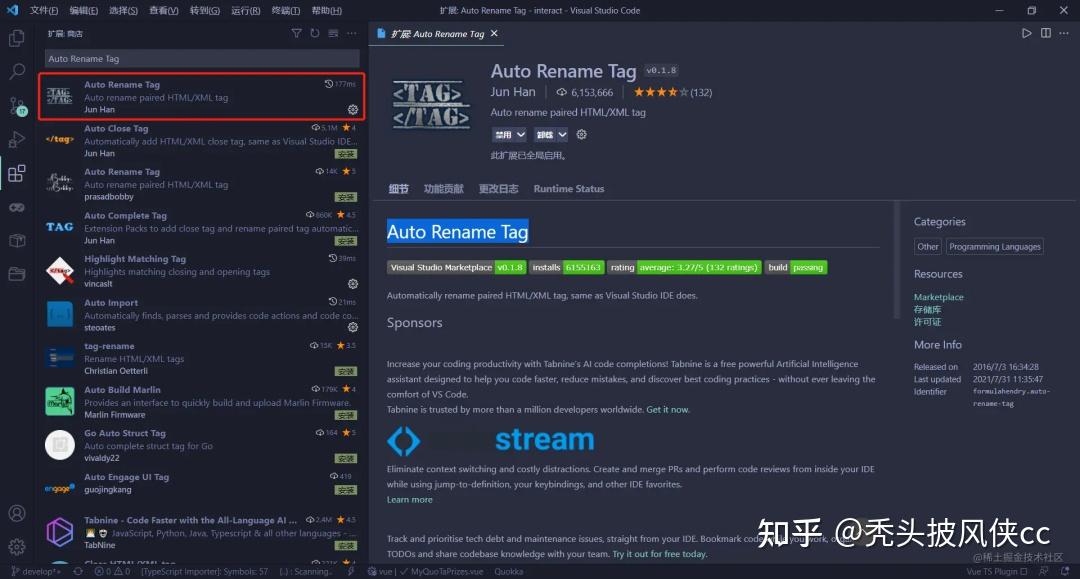Click Try it out for free today link
1080x579 pixels.
point(659,554)
